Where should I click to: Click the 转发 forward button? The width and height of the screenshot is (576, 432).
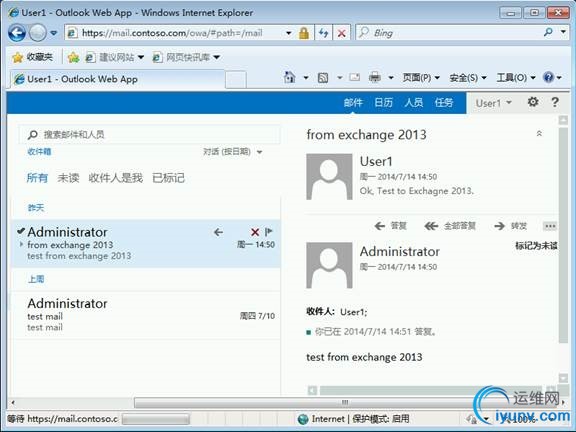[510, 226]
